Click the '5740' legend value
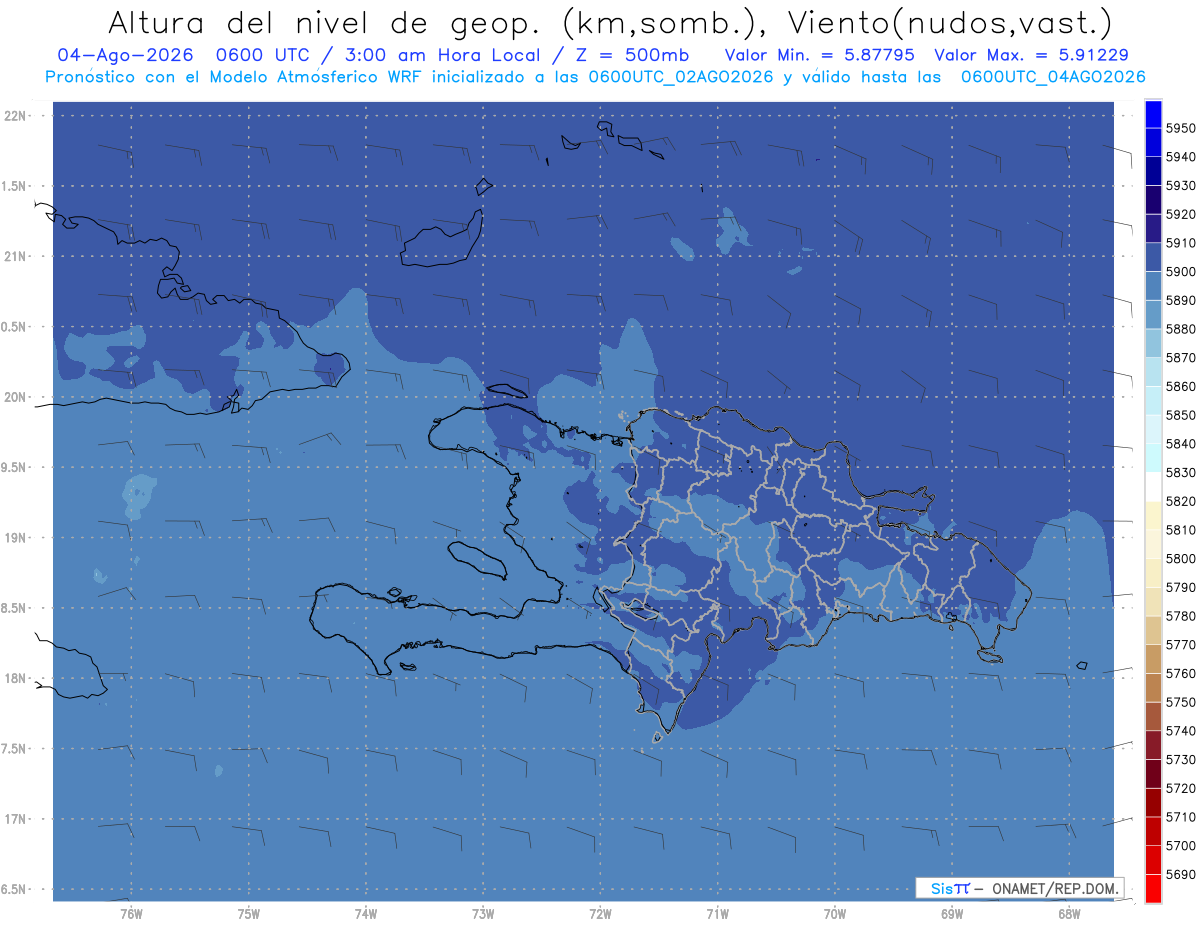 (1181, 731)
